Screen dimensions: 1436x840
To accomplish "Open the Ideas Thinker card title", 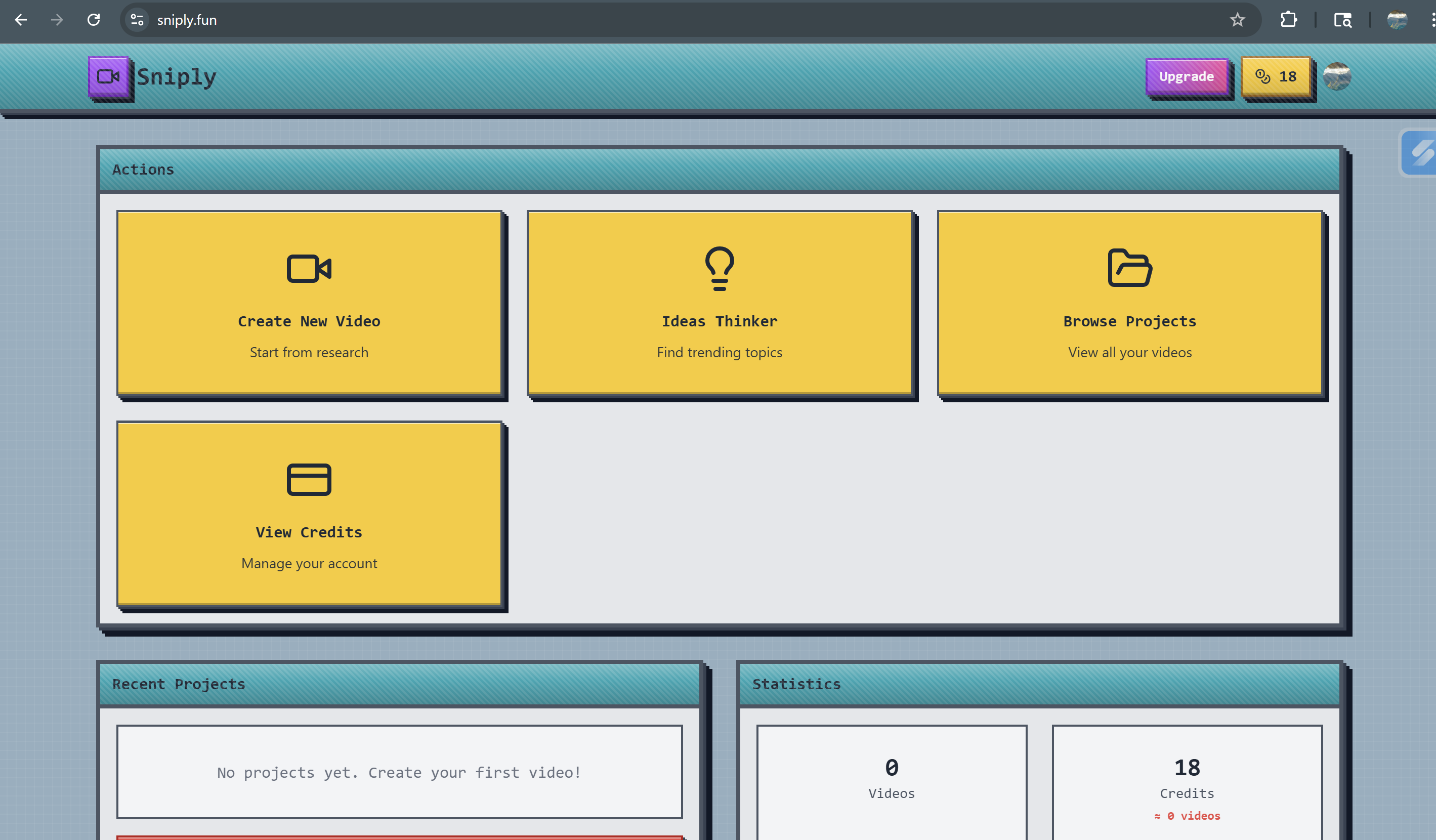I will (719, 321).
